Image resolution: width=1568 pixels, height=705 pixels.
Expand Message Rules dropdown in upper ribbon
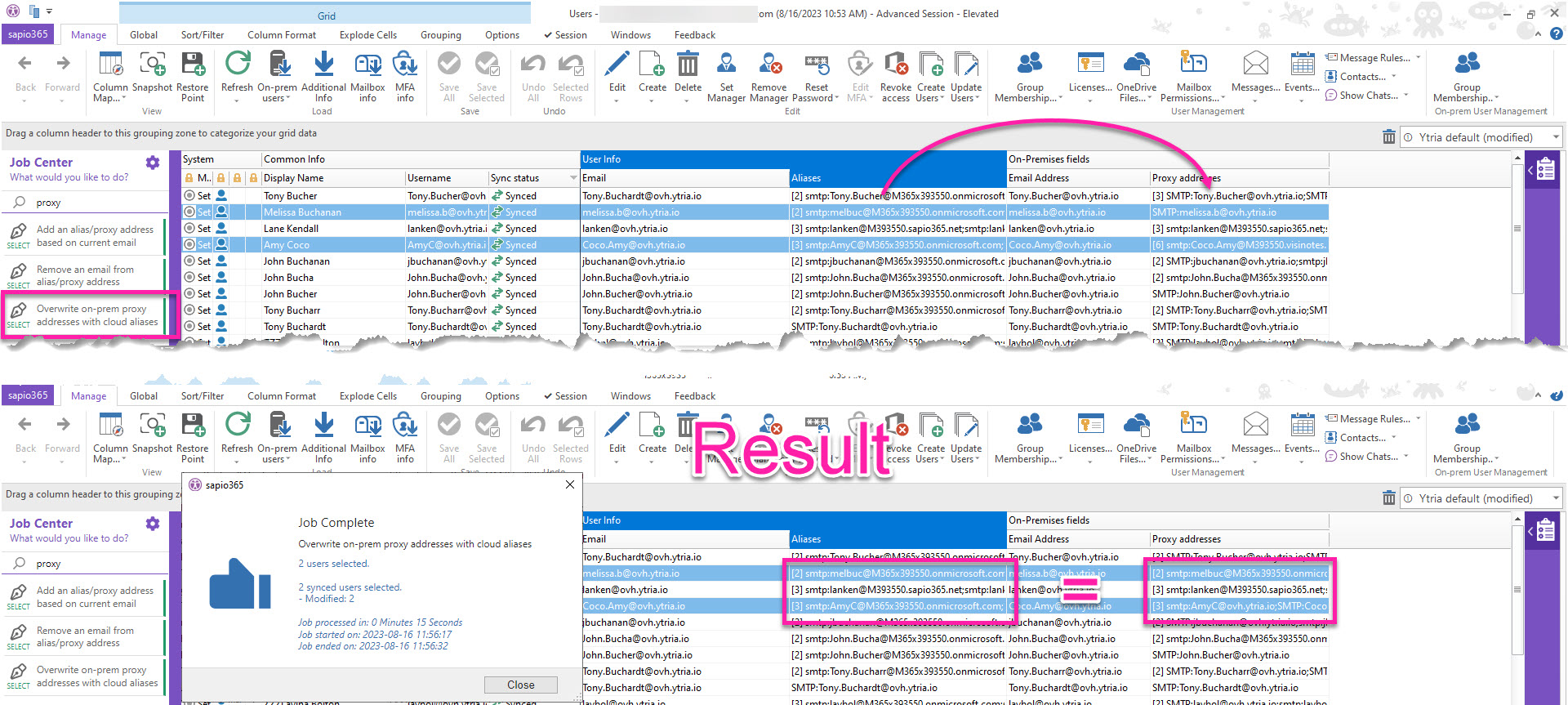1418,57
